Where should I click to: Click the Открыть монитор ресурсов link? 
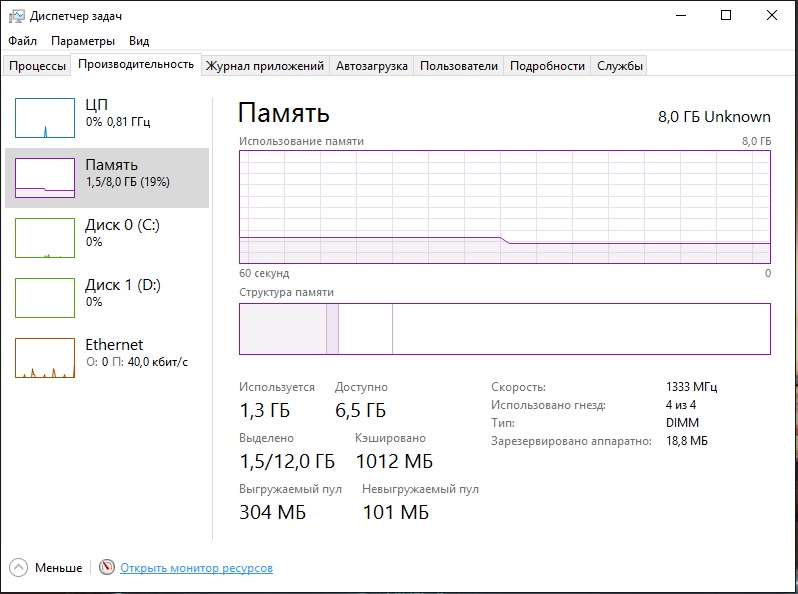click(x=196, y=568)
